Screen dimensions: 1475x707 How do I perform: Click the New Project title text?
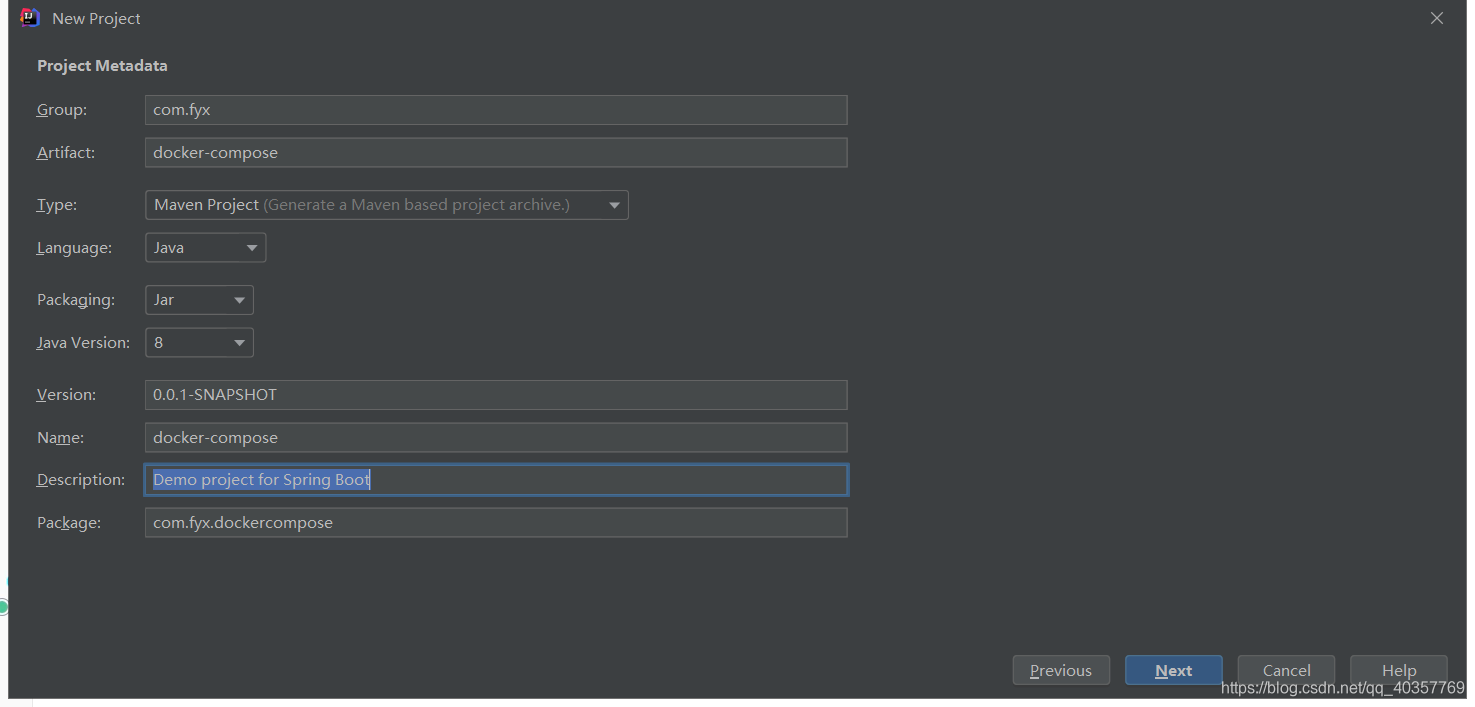tap(96, 18)
